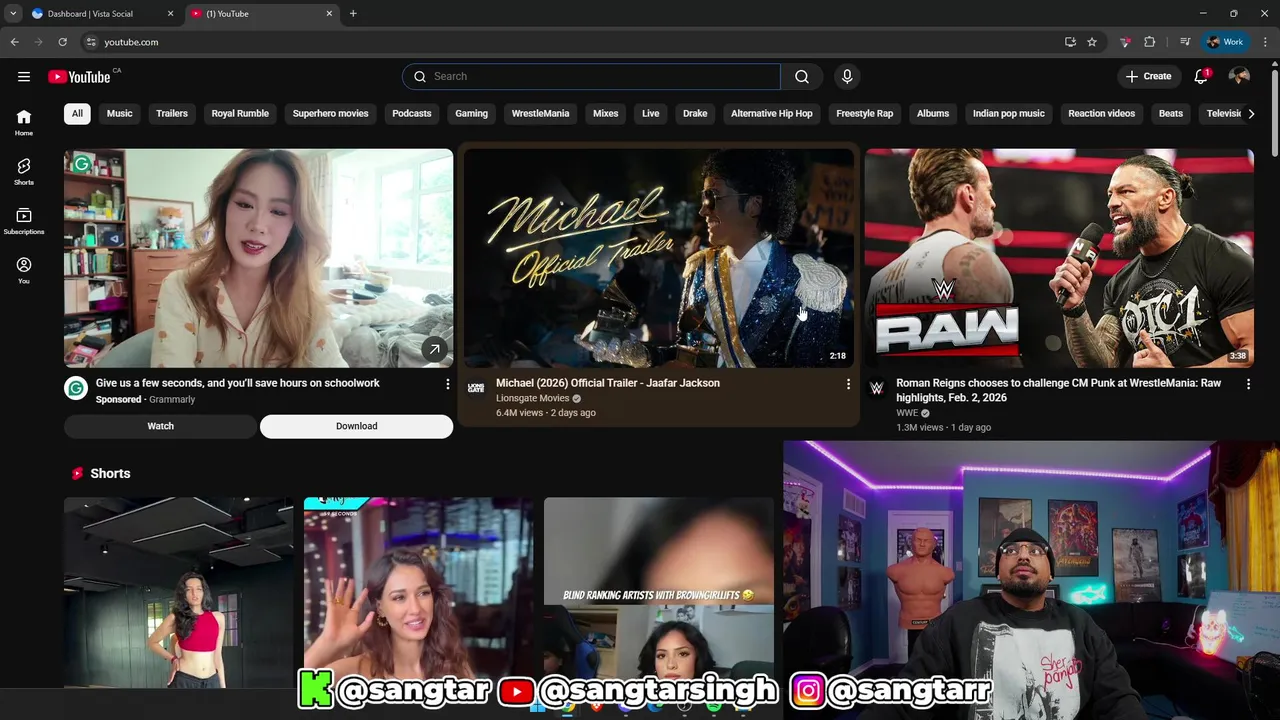Click the pink-flagged extension icon in the Chrome toolbar

pos(1125,42)
